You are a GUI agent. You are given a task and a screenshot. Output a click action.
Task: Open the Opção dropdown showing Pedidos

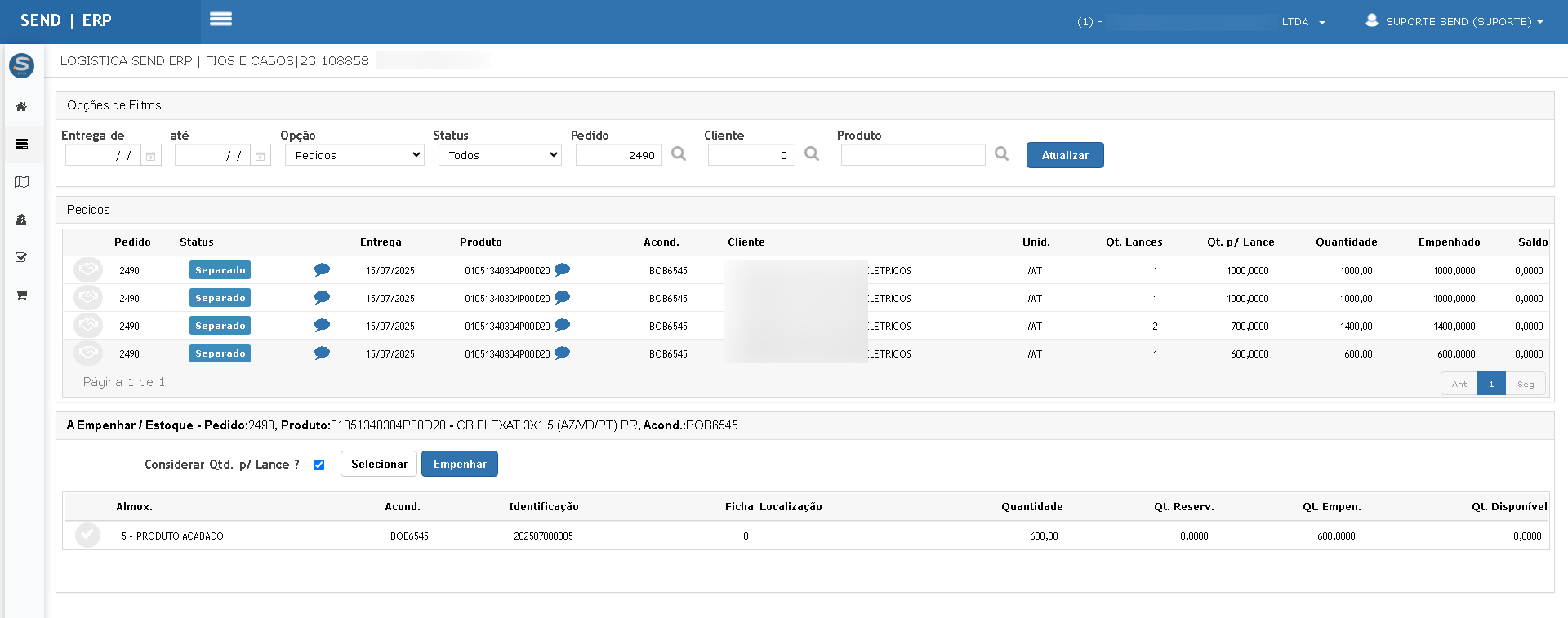coord(354,155)
